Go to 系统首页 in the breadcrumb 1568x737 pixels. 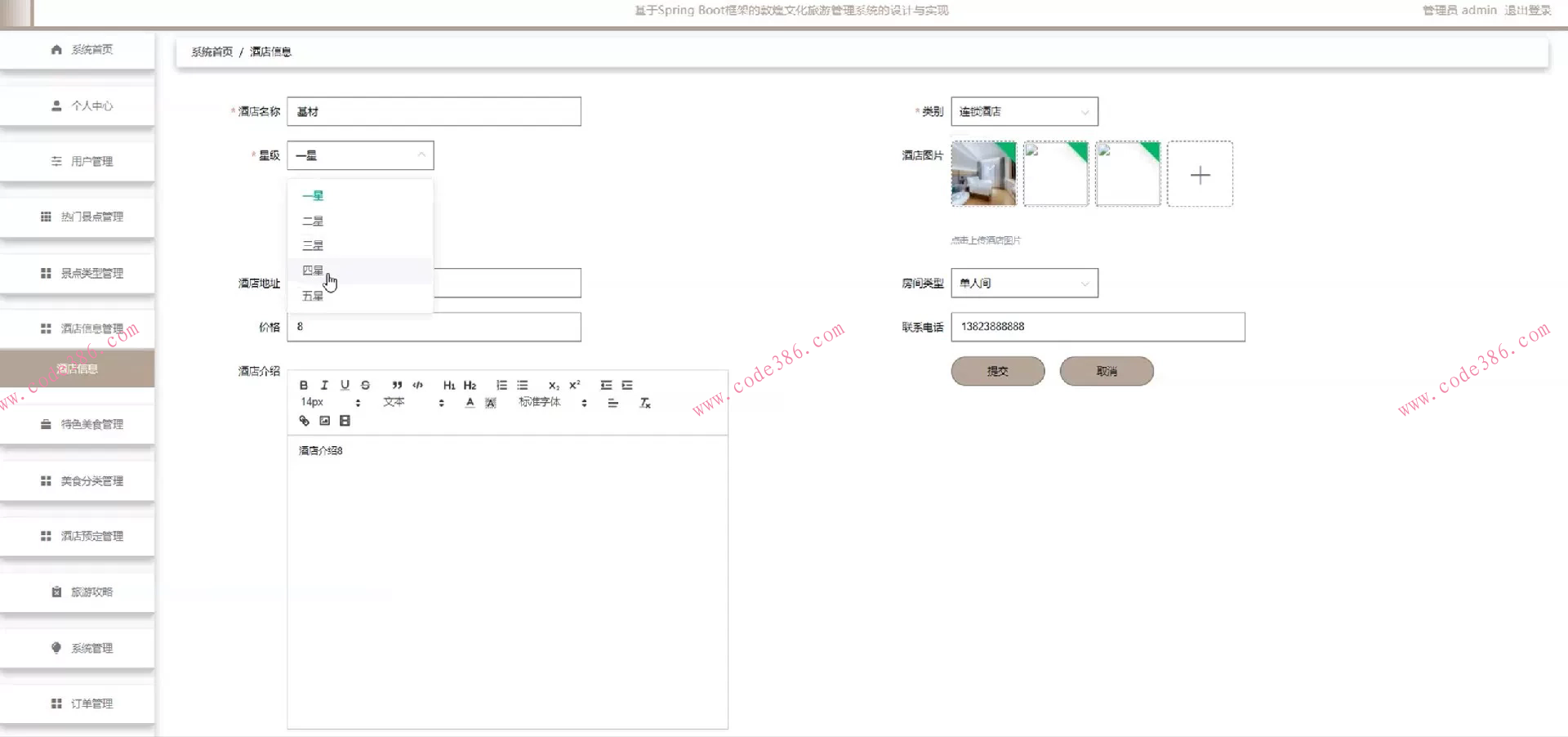[x=212, y=51]
